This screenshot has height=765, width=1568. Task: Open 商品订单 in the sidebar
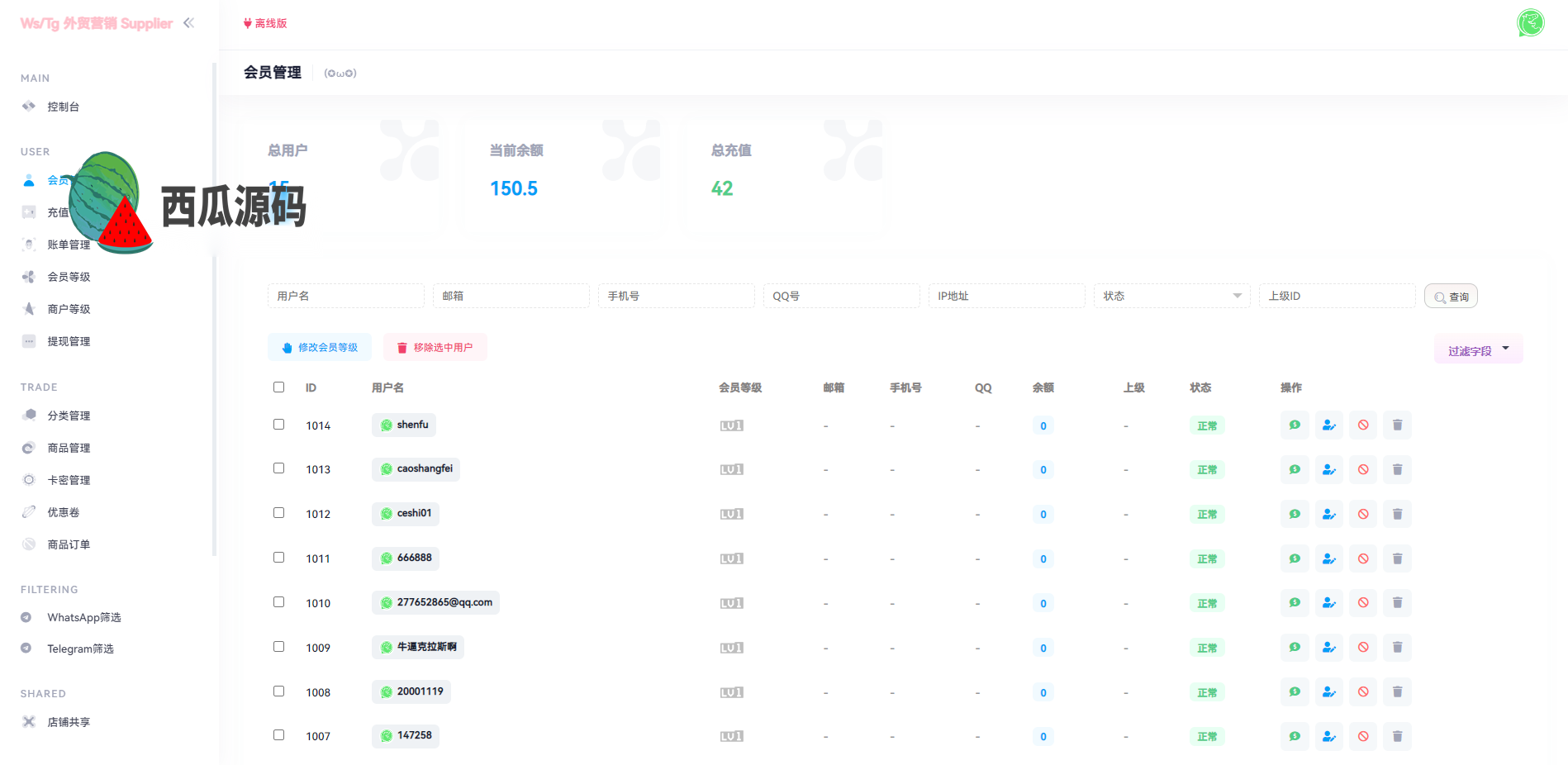69,544
